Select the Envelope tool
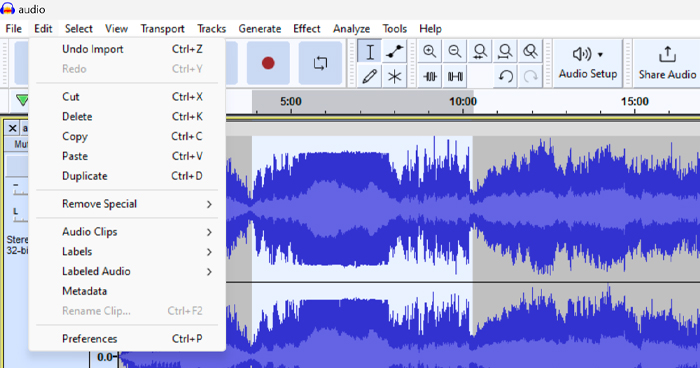700x368 pixels. point(395,52)
